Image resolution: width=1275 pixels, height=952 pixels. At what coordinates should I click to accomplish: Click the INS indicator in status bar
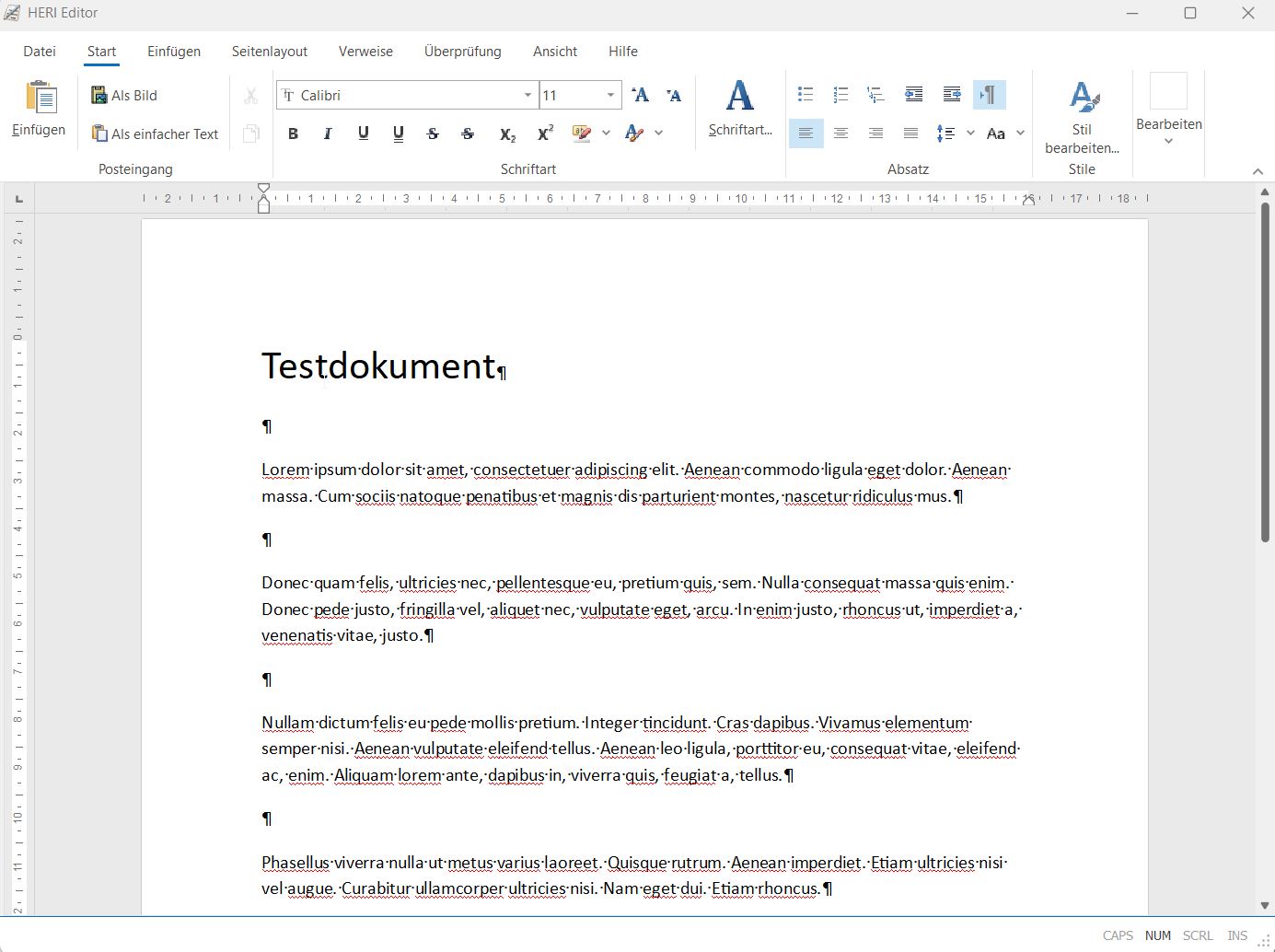pos(1237,935)
